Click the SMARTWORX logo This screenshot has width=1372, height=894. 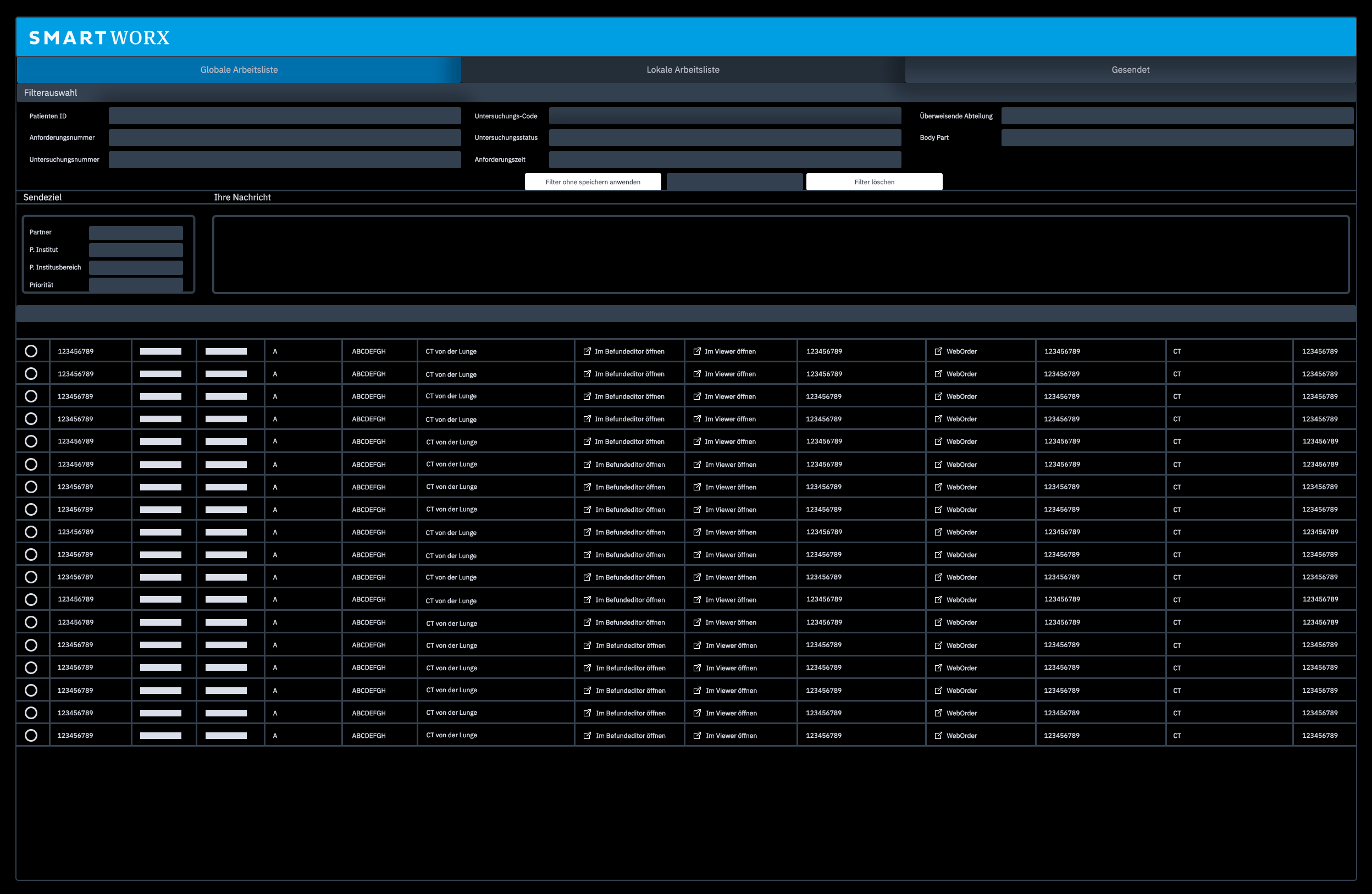[x=99, y=38]
